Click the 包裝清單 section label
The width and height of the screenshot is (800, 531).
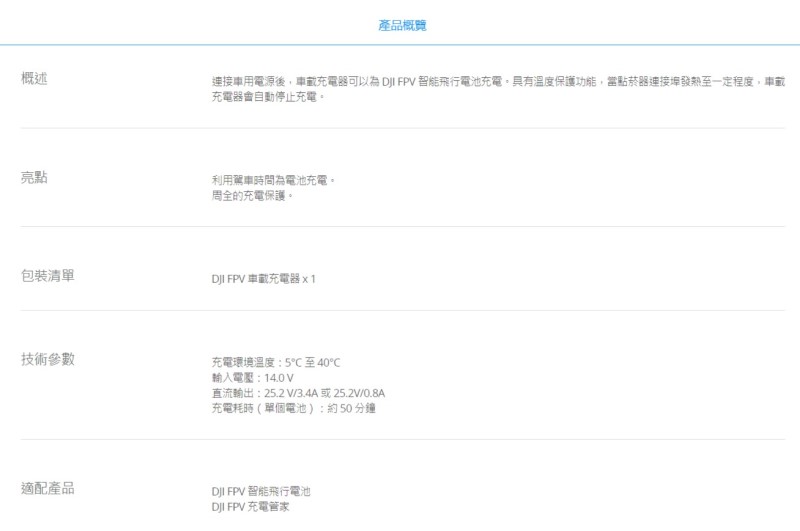(x=47, y=275)
